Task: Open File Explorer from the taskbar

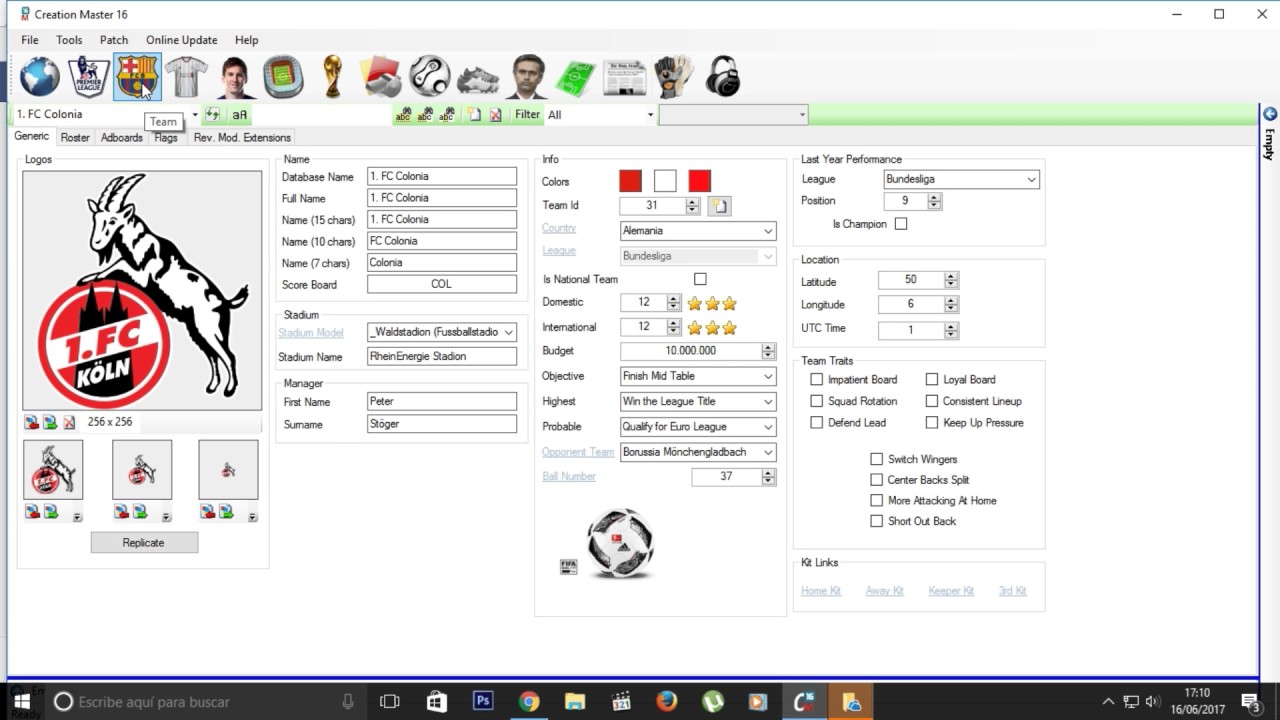Action: (x=575, y=702)
